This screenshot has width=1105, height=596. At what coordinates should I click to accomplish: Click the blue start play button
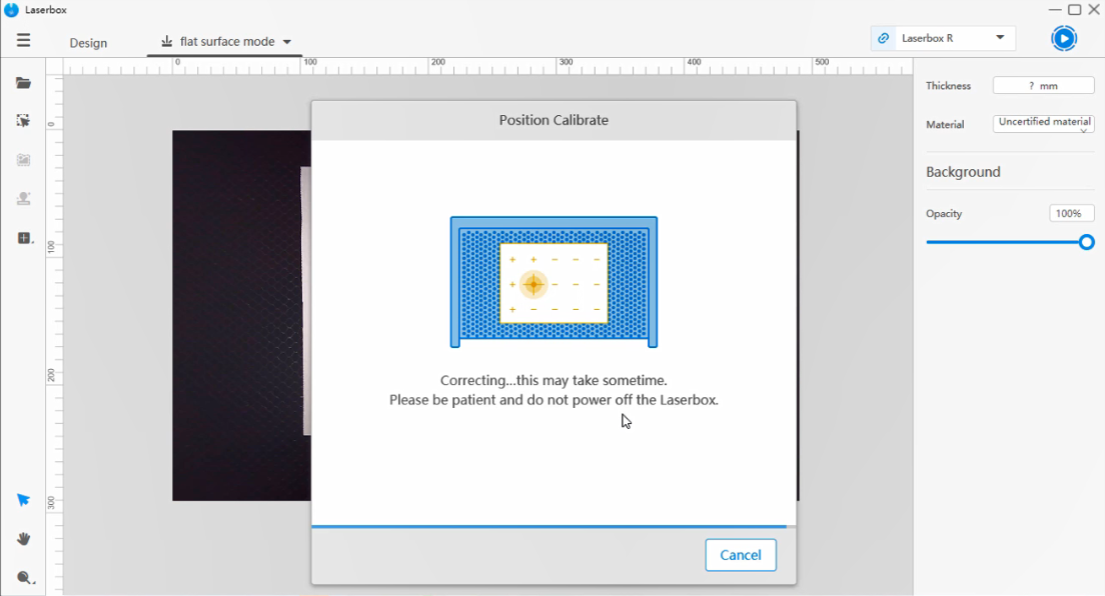[x=1063, y=38]
